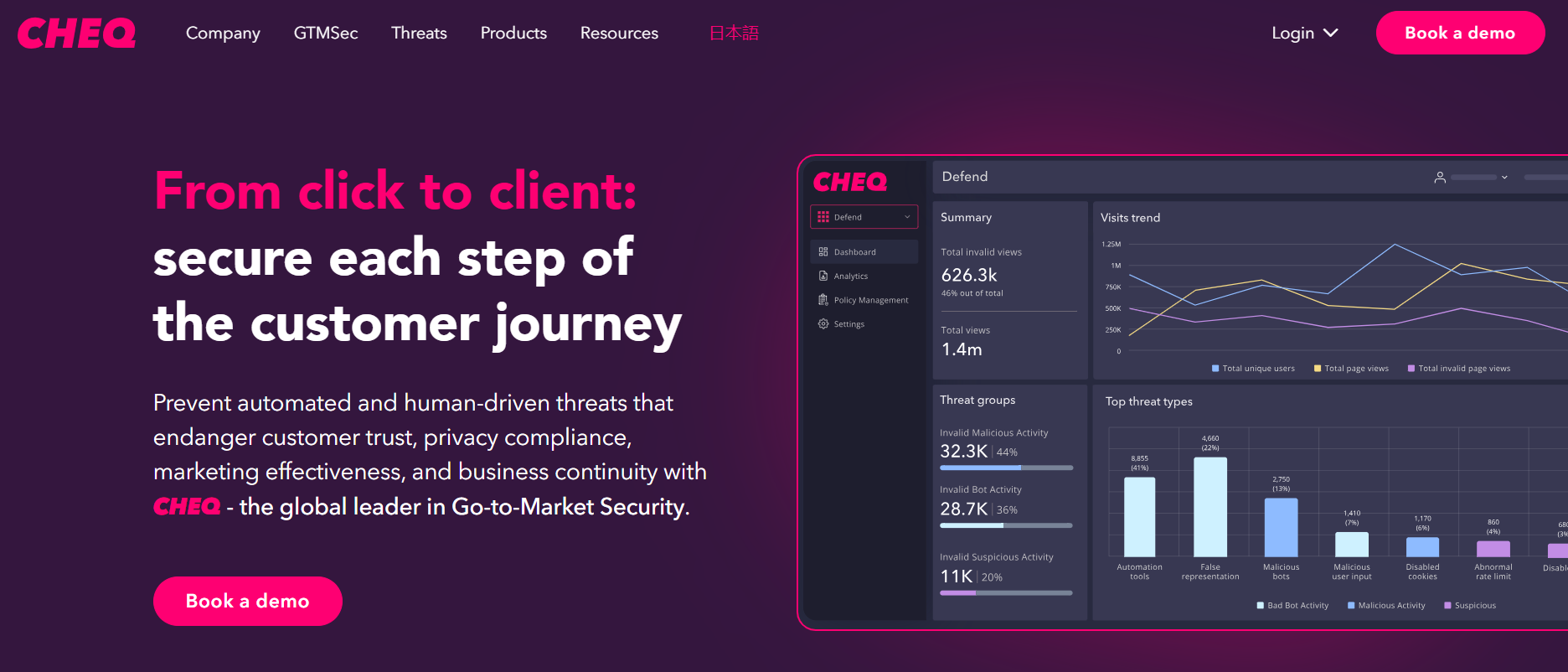This screenshot has width=1568, height=672.
Task: Click the Total invalid page views legend swatch
Action: (x=1411, y=369)
